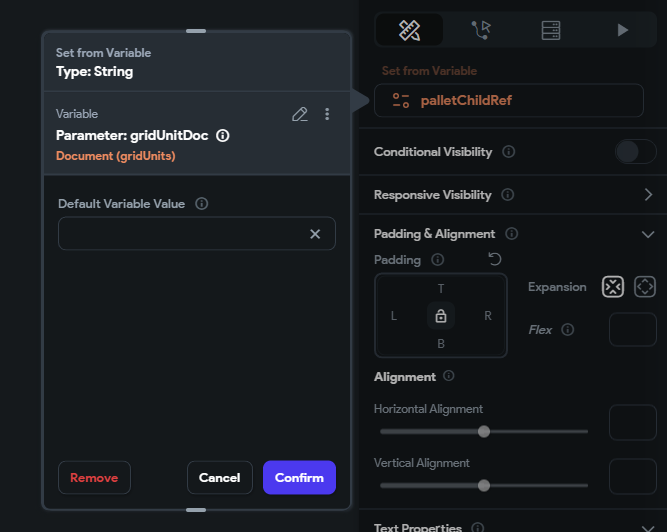Viewport: 667px width, 532px height.
Task: Click the right padding R field
Action: tap(488, 316)
